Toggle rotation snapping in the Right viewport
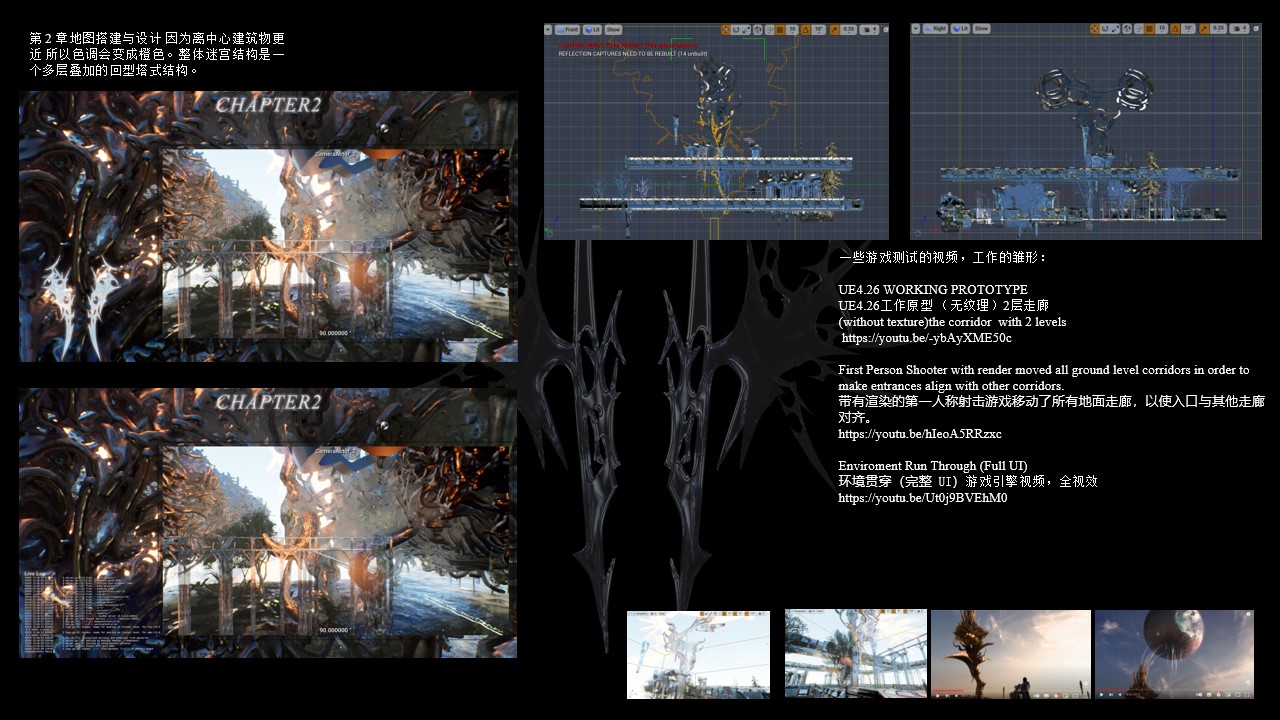The width and height of the screenshot is (1280, 720). click(1175, 29)
